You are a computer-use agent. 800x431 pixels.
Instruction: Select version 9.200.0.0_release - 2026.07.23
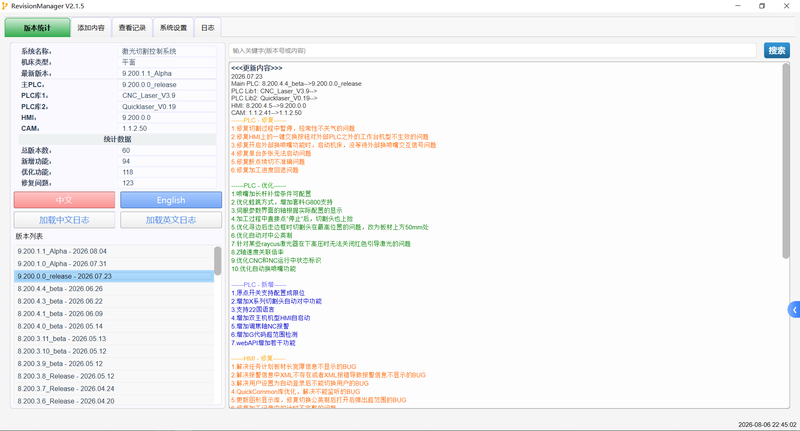click(114, 276)
